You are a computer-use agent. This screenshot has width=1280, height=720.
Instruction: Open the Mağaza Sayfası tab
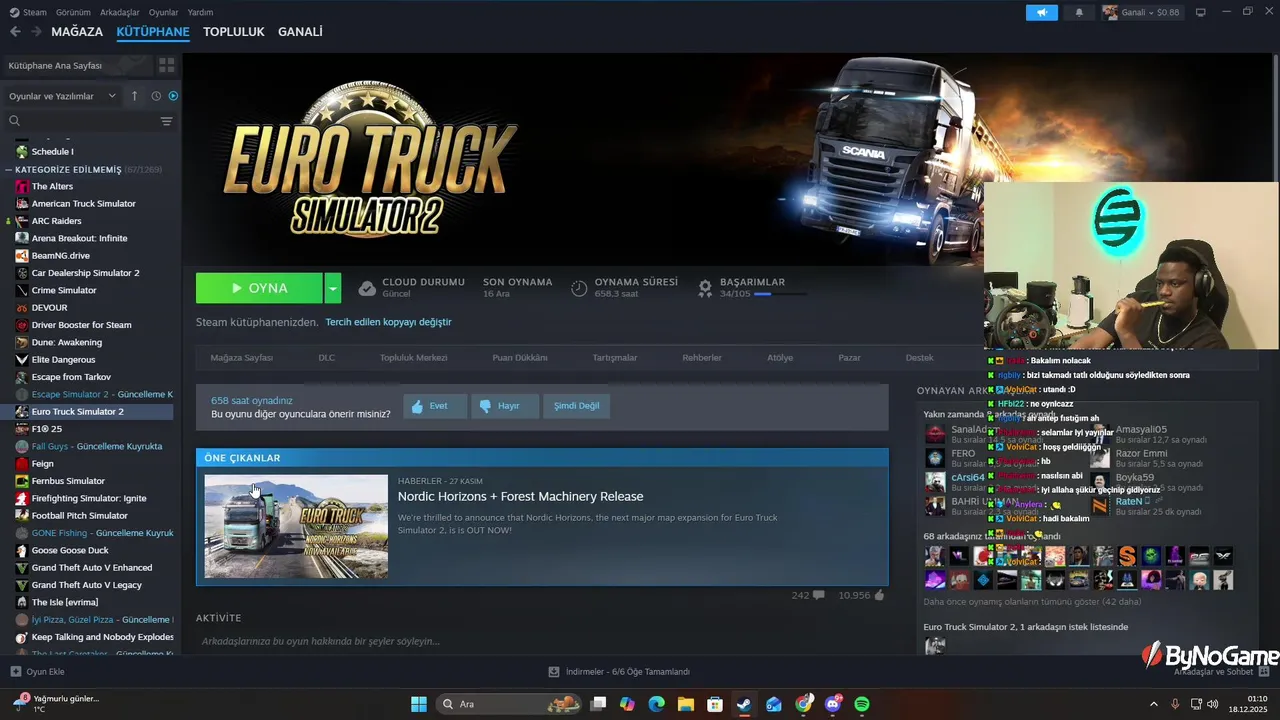click(241, 358)
